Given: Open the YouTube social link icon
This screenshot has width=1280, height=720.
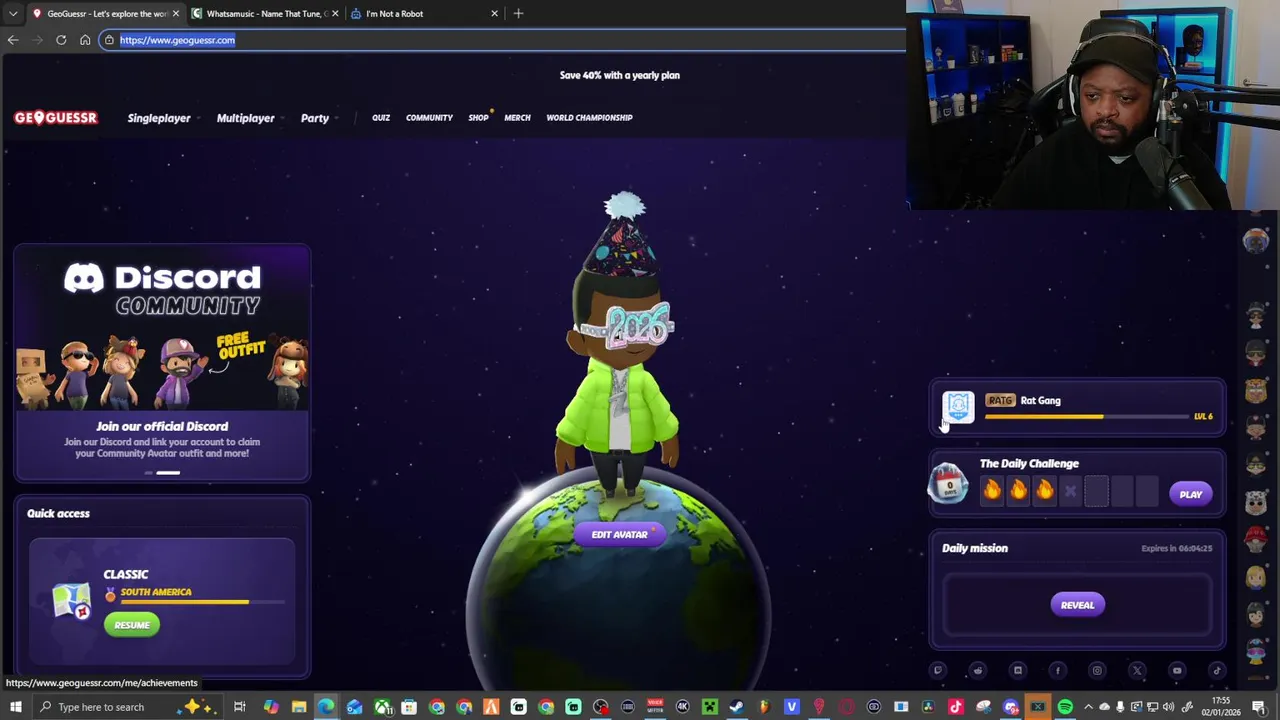Looking at the screenshot, I should pos(1177,671).
